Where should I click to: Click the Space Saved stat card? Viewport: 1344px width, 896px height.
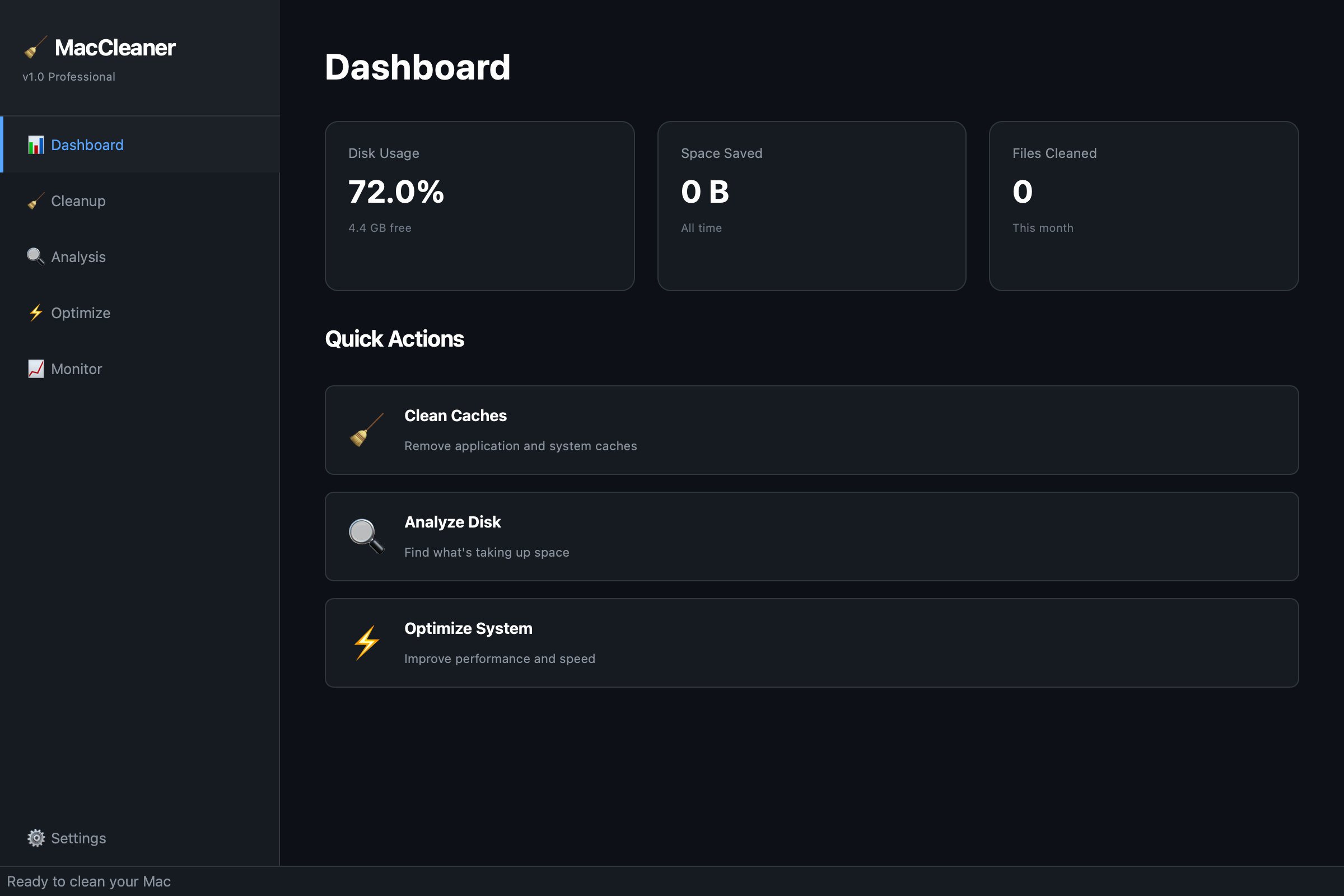(811, 206)
